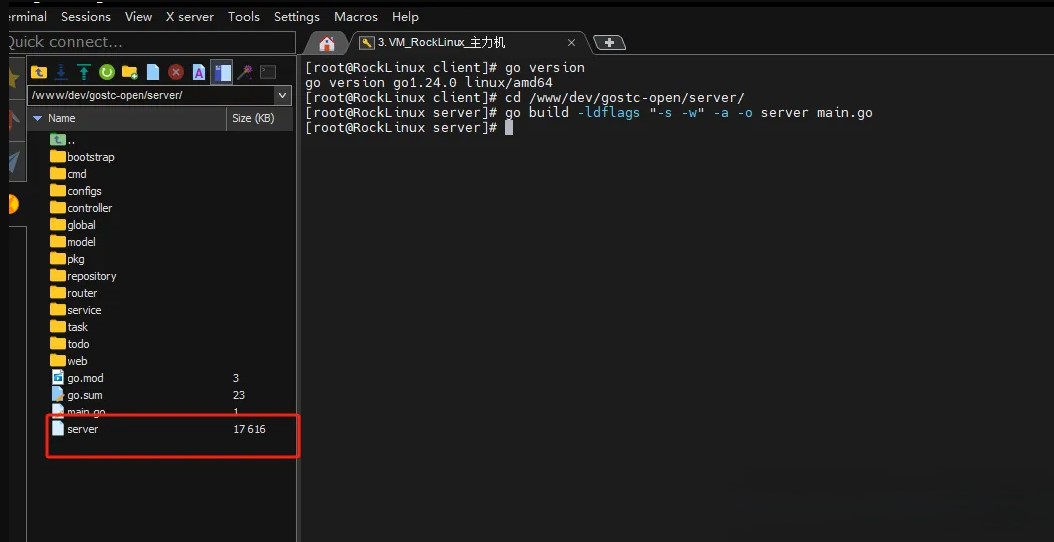Refresh the SFTP file listing
The height and width of the screenshot is (542, 1054).
106,72
